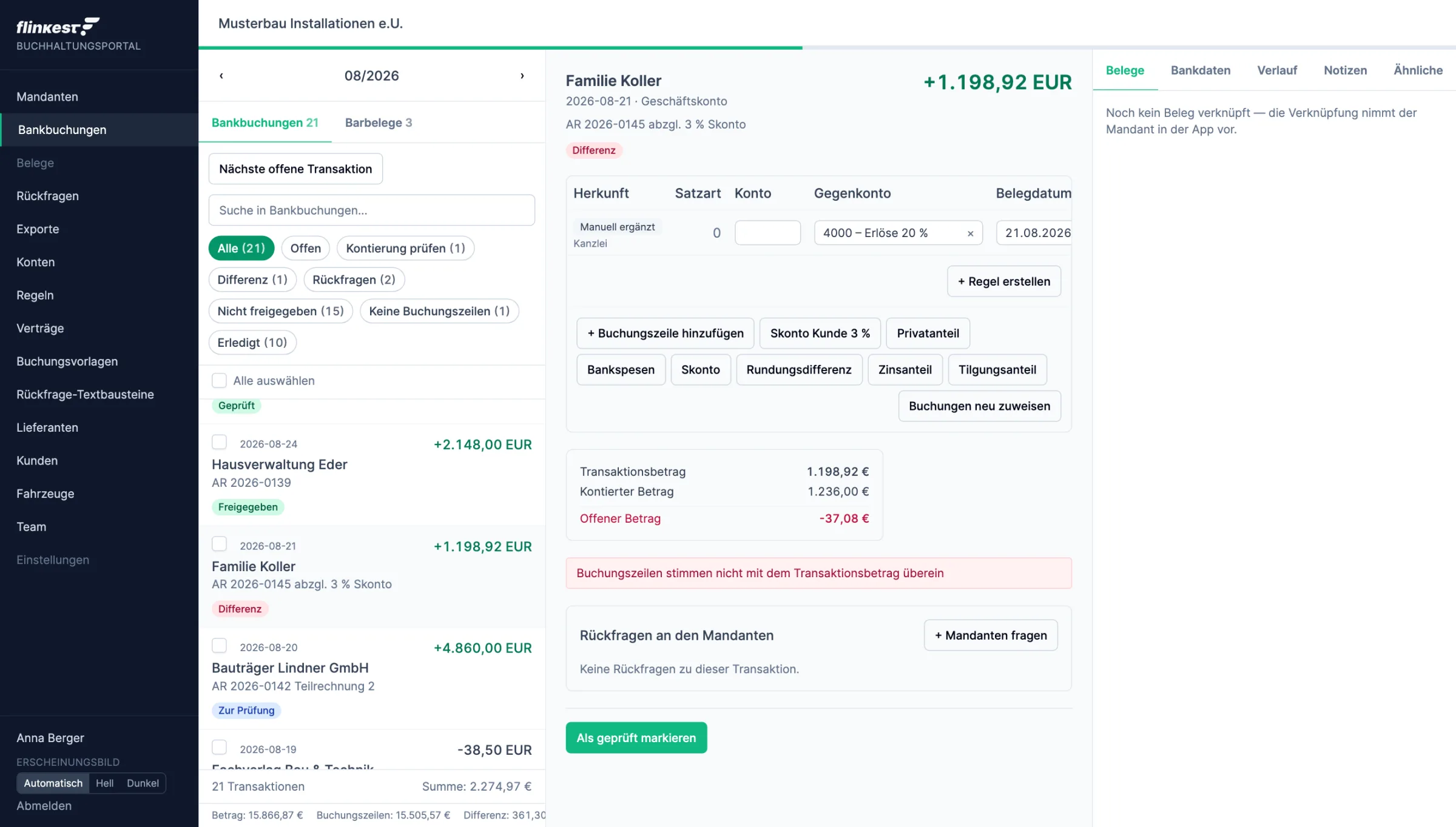Open the Verlauf tab

1277,70
